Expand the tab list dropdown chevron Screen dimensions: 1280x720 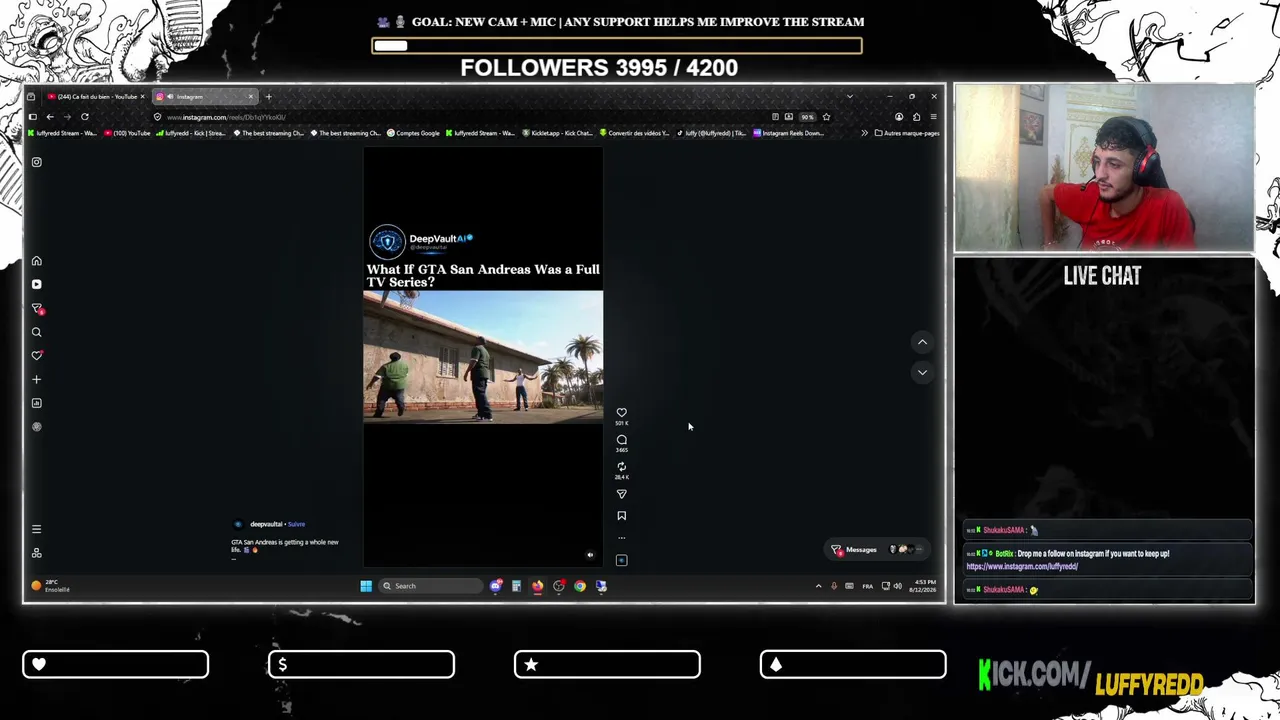point(849,97)
